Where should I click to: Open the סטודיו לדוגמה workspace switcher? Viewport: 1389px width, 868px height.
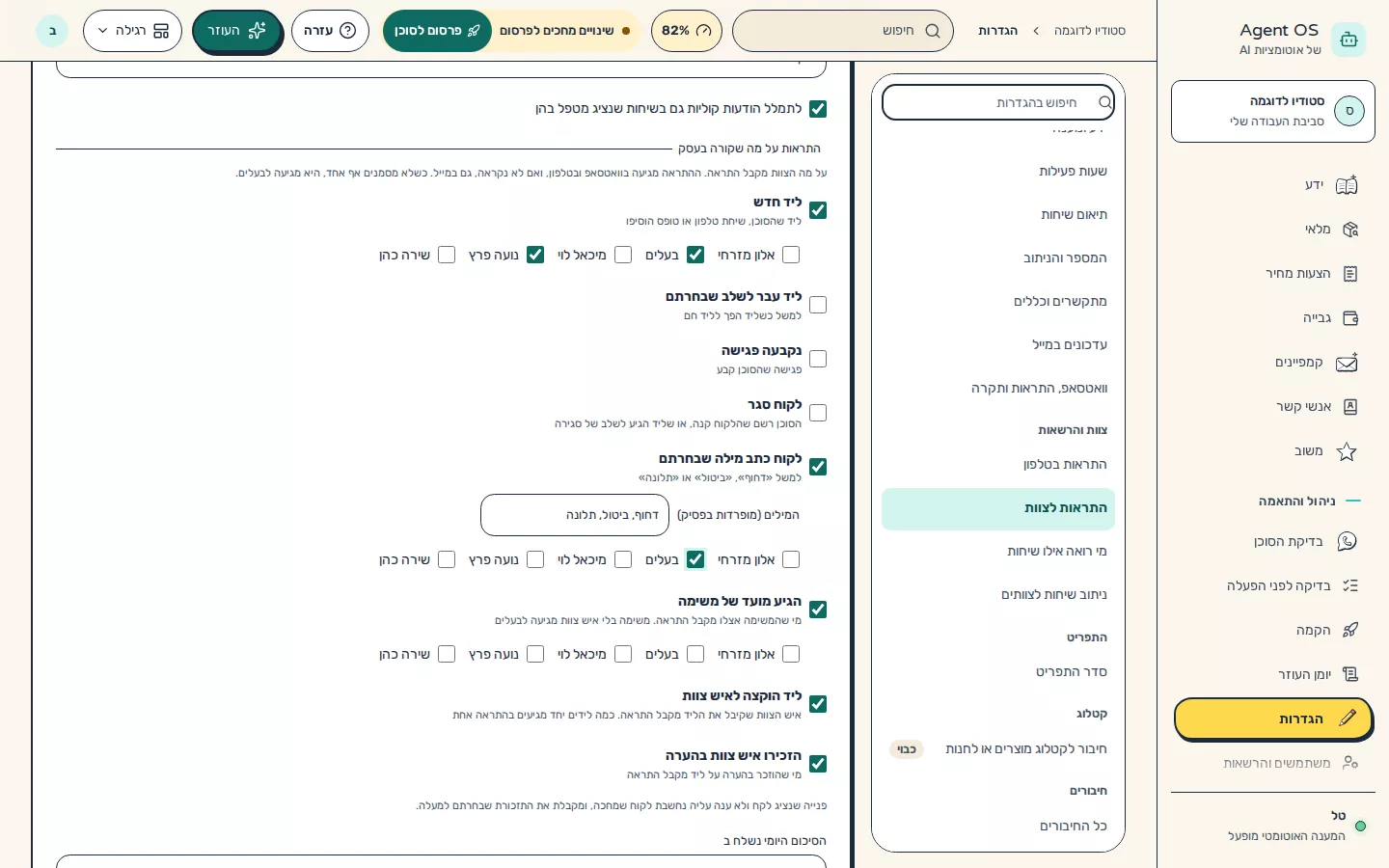click(x=1273, y=112)
